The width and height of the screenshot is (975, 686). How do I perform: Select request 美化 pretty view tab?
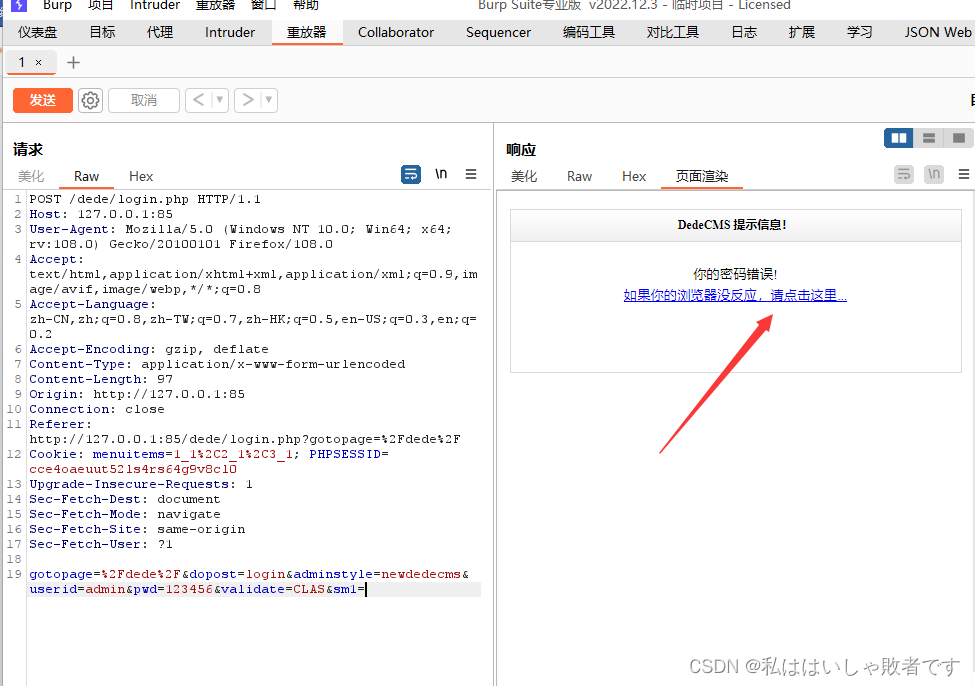coord(31,177)
